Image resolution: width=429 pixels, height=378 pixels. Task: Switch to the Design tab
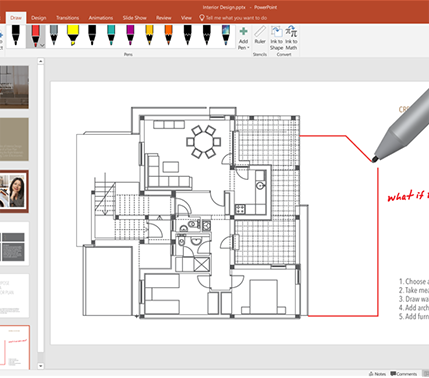(39, 18)
